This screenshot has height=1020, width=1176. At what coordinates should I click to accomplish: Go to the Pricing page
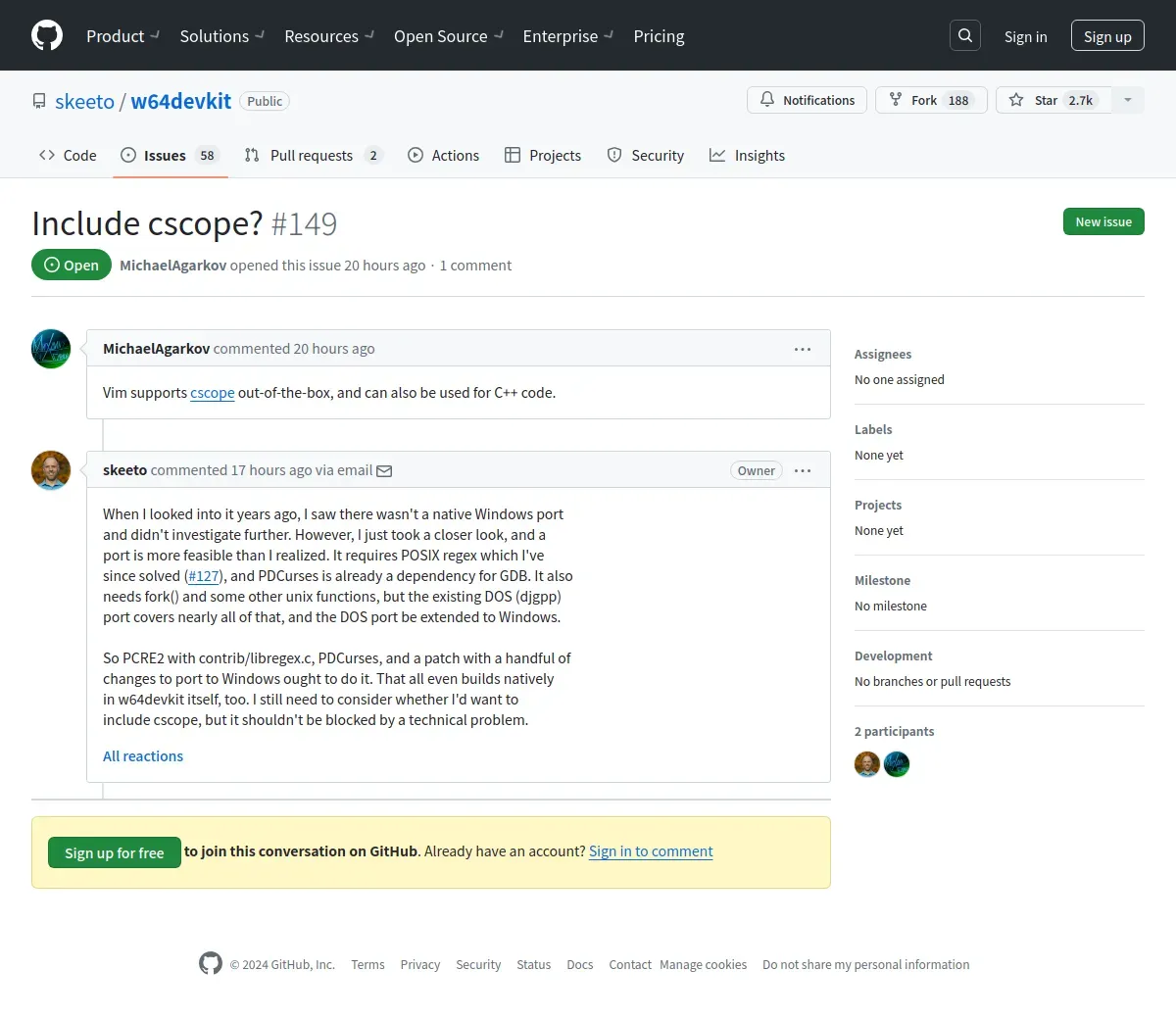click(659, 36)
